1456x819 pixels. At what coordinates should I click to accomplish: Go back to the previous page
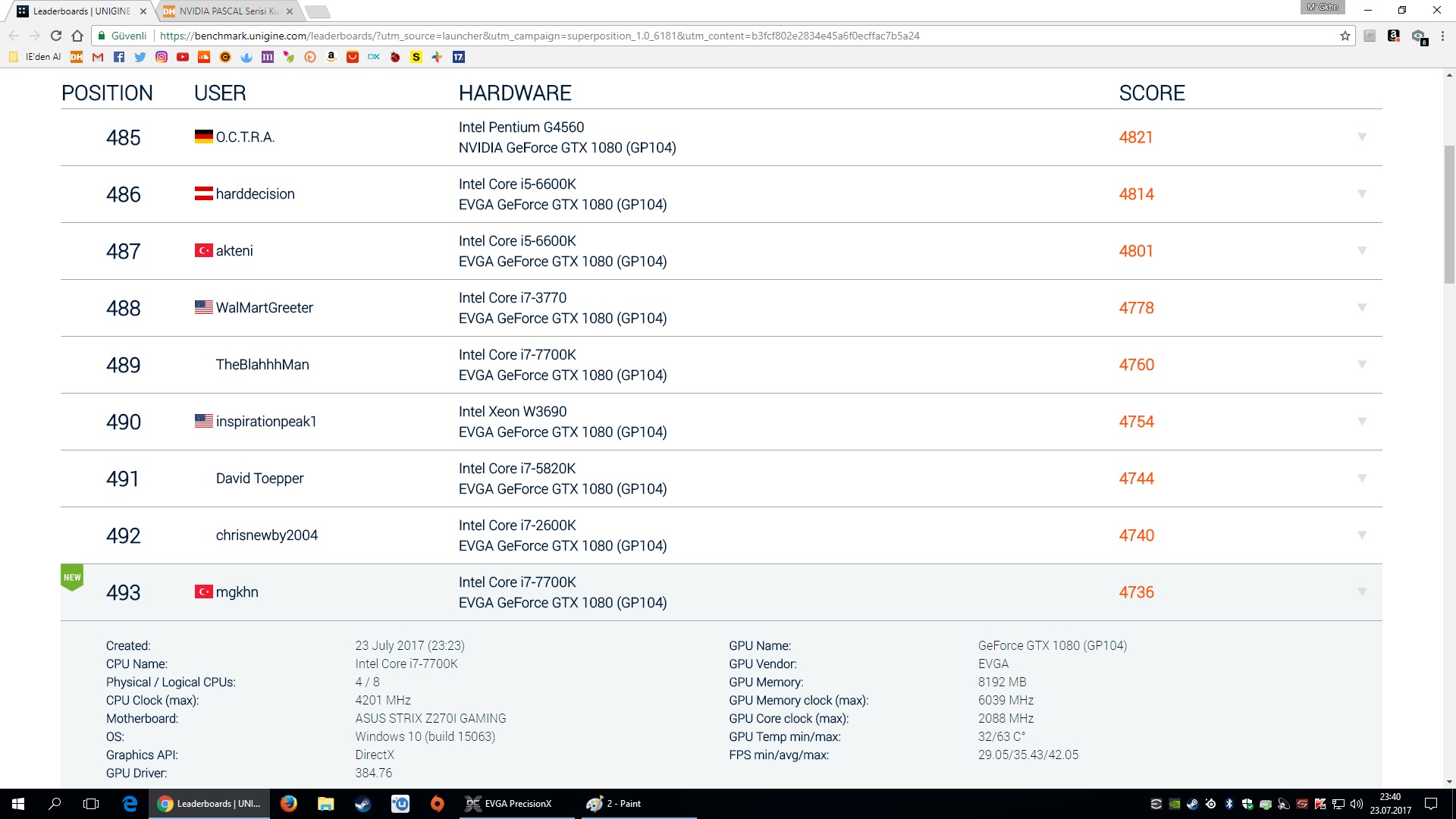[x=14, y=36]
